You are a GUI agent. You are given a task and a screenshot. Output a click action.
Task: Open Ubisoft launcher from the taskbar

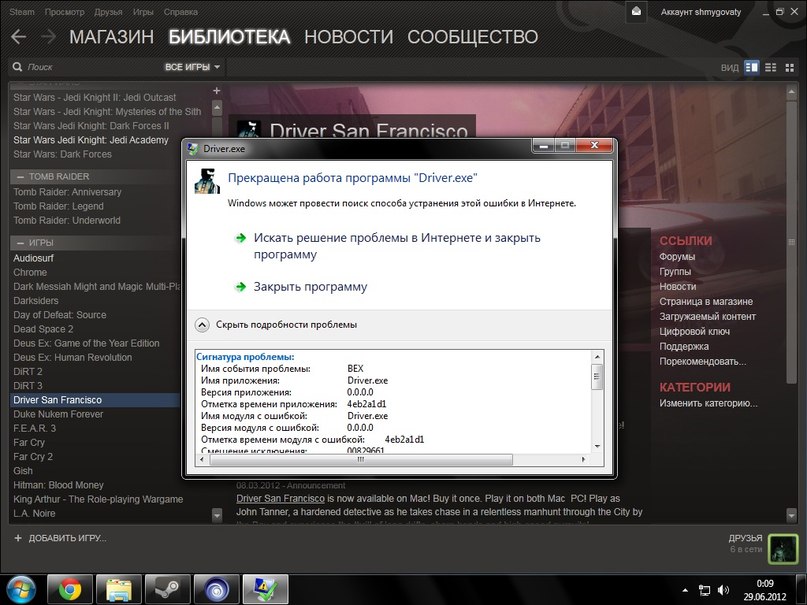pos(216,590)
